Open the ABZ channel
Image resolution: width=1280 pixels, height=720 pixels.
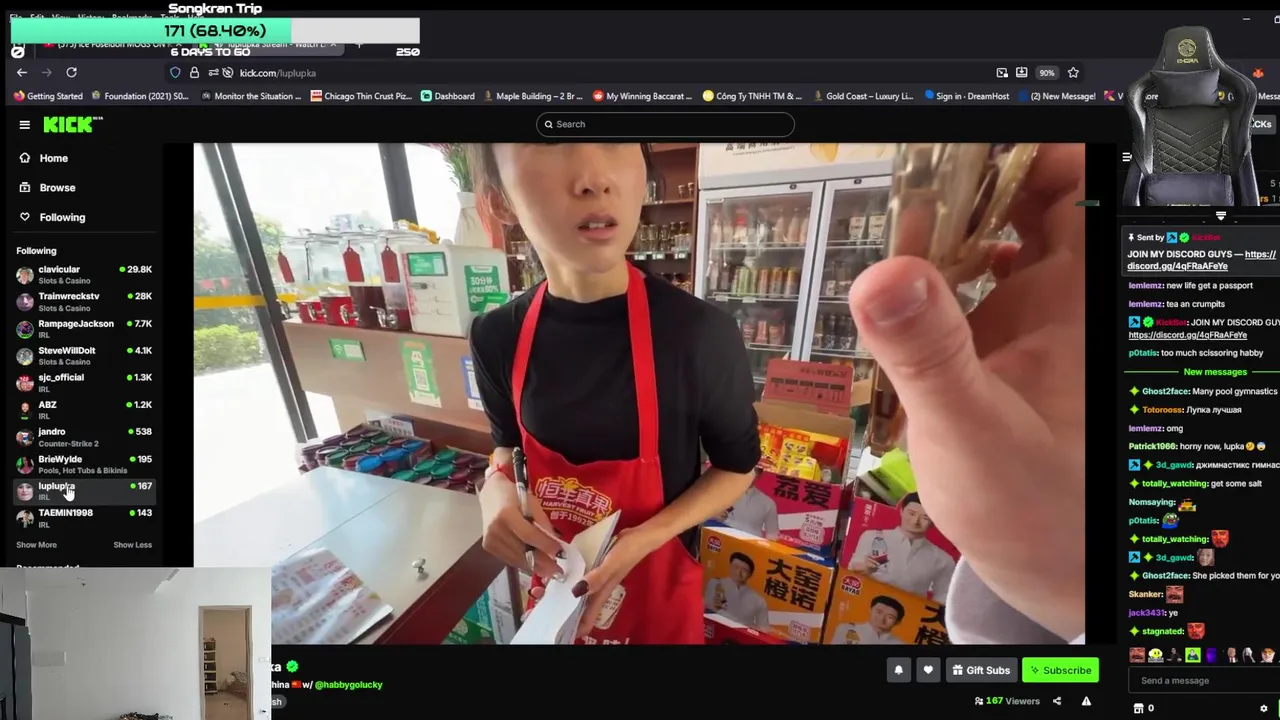pyautogui.click(x=84, y=409)
